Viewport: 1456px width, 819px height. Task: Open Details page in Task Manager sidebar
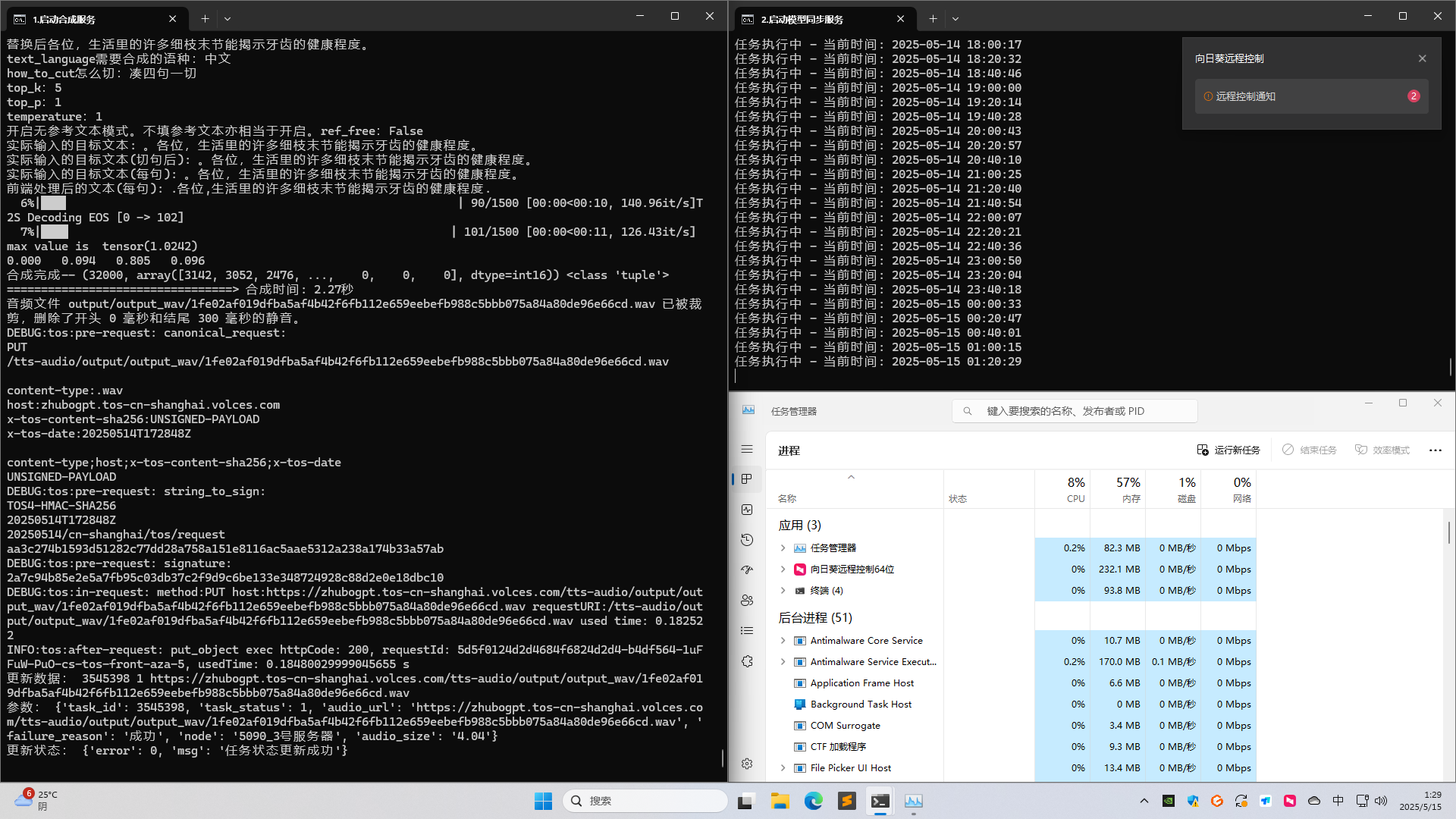[x=747, y=631]
